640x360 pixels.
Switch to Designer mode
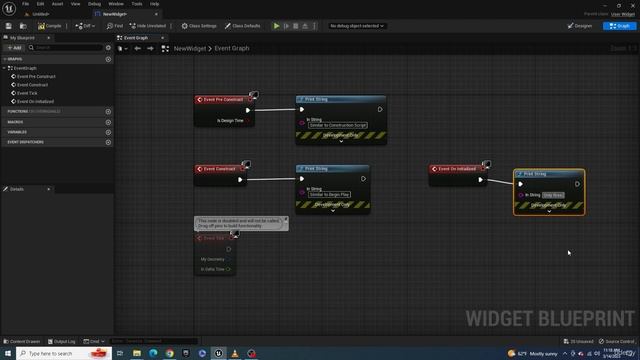point(580,26)
